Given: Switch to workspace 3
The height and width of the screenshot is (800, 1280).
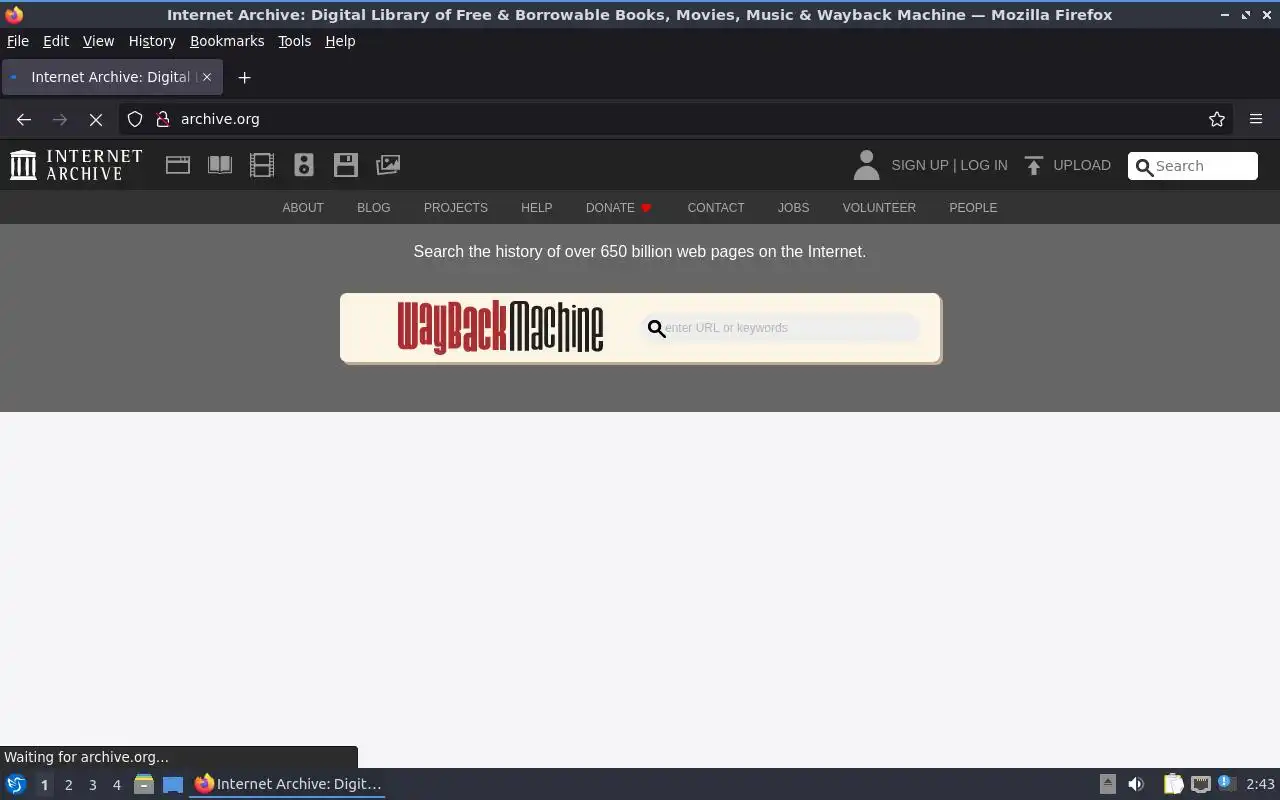Looking at the screenshot, I should click(92, 785).
